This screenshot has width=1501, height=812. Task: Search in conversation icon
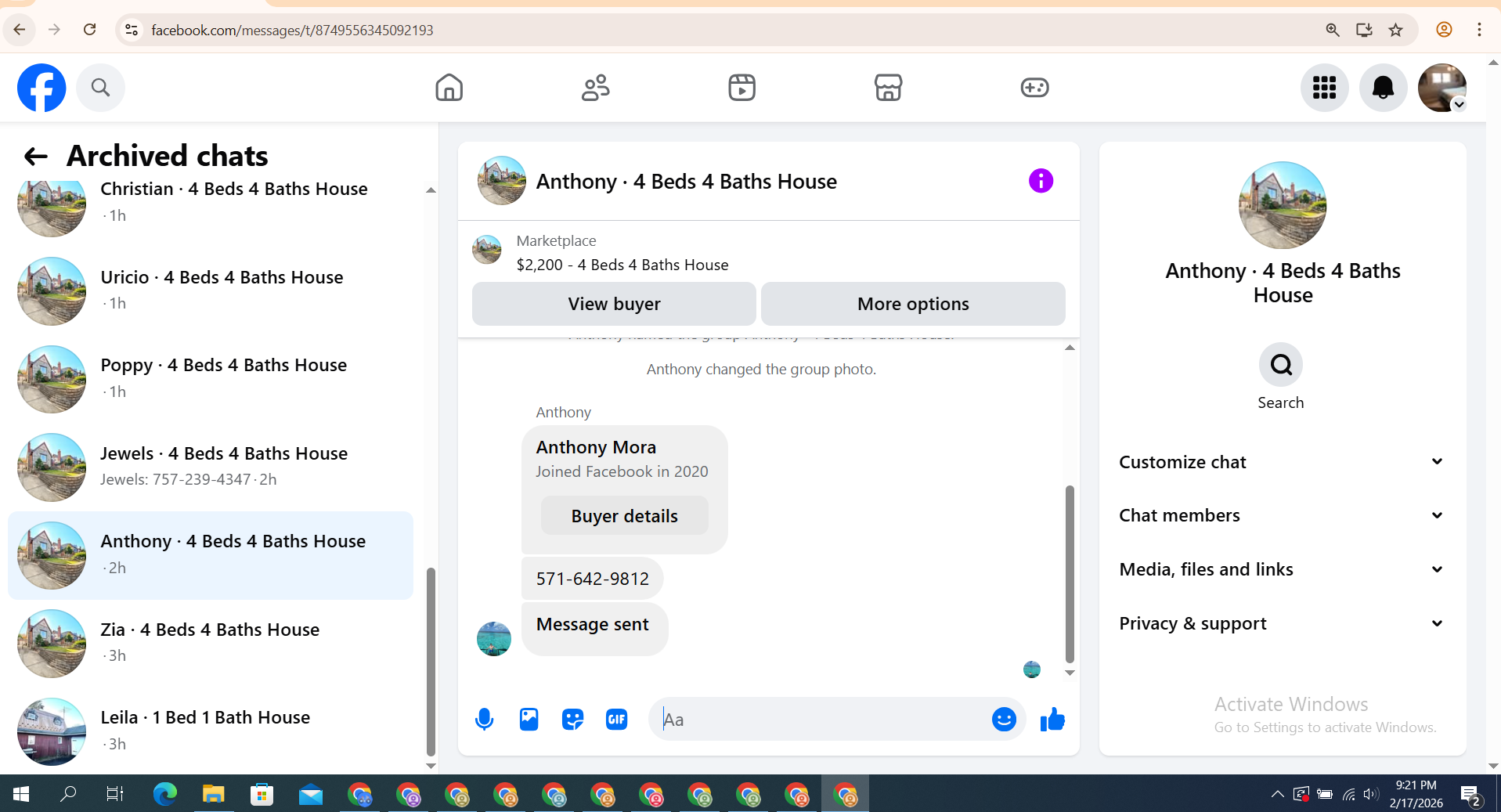1281,365
